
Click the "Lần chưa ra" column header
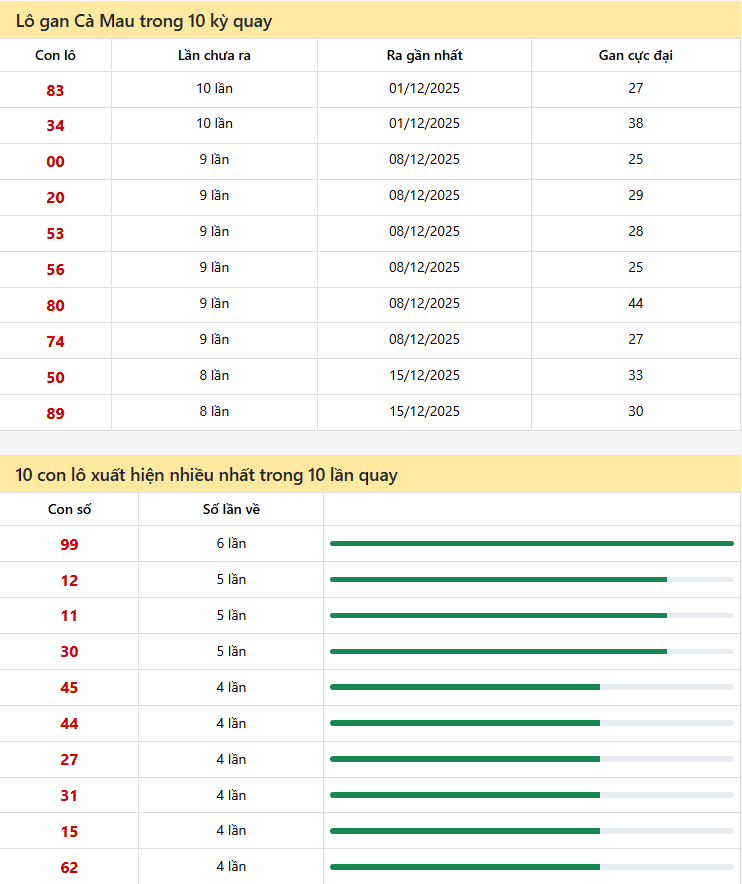(x=214, y=55)
